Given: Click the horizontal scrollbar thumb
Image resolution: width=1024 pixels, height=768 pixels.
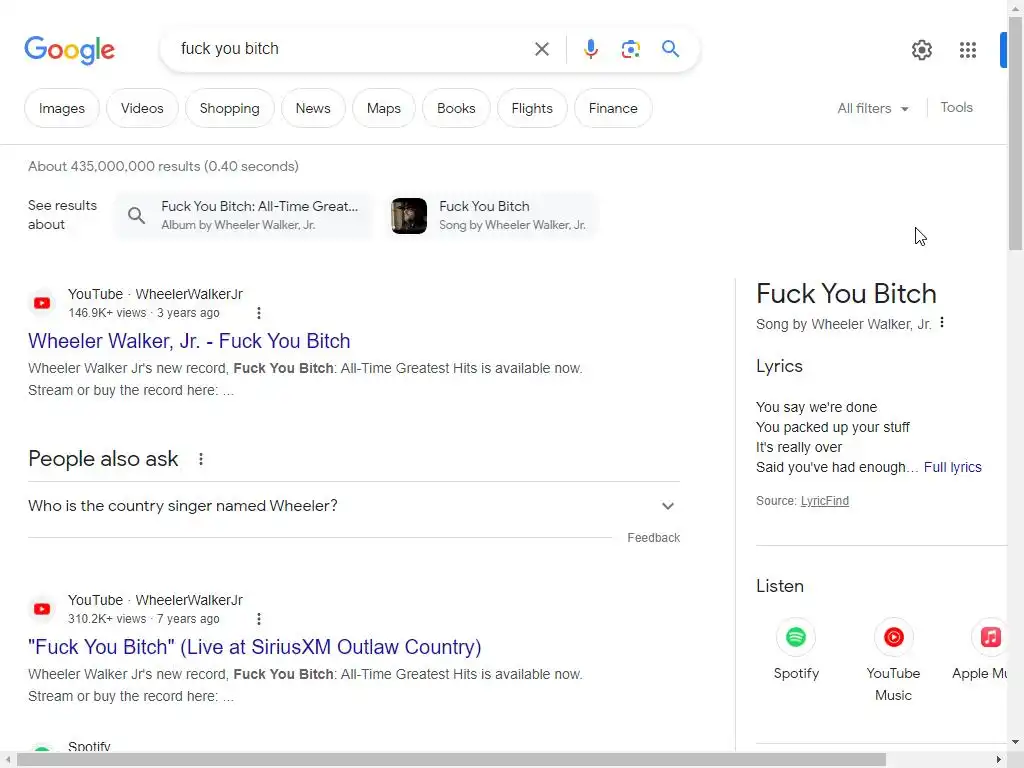Looking at the screenshot, I should tap(451, 760).
